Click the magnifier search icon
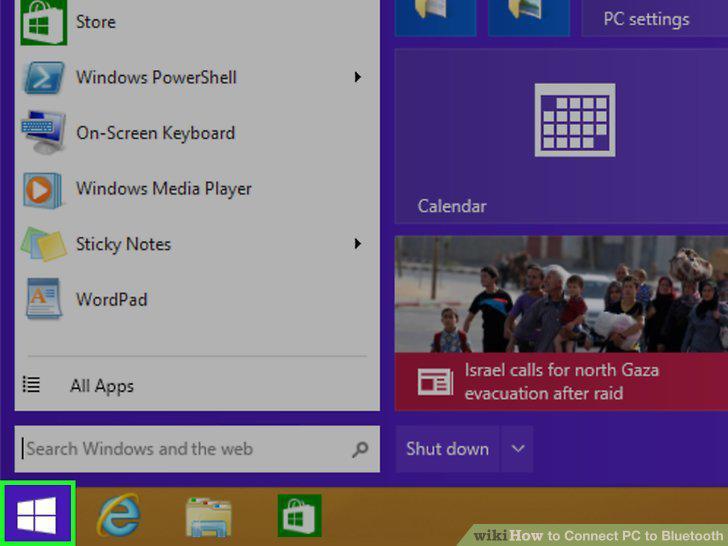 [x=360, y=449]
